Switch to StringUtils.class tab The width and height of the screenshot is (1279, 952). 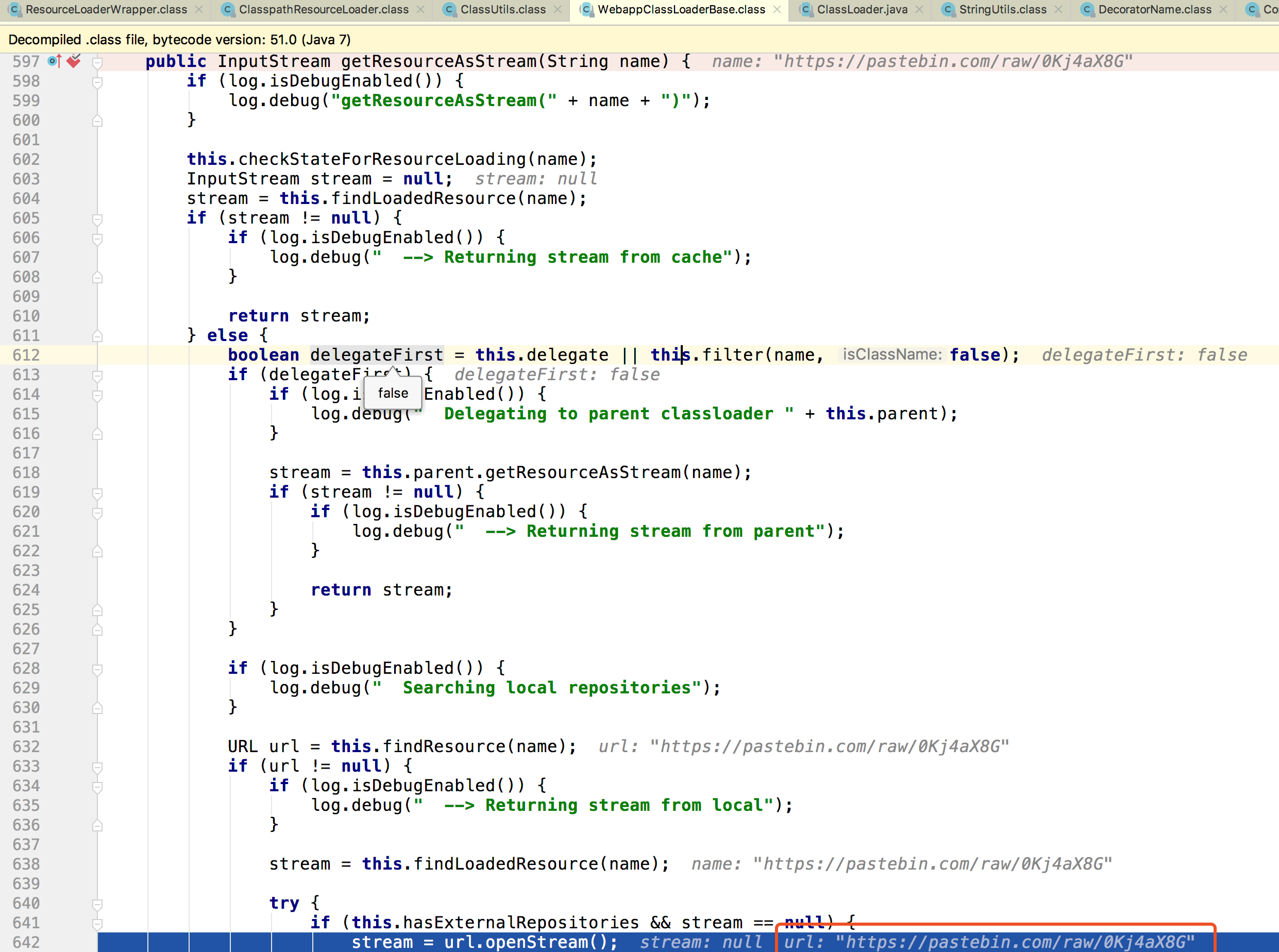(1002, 10)
